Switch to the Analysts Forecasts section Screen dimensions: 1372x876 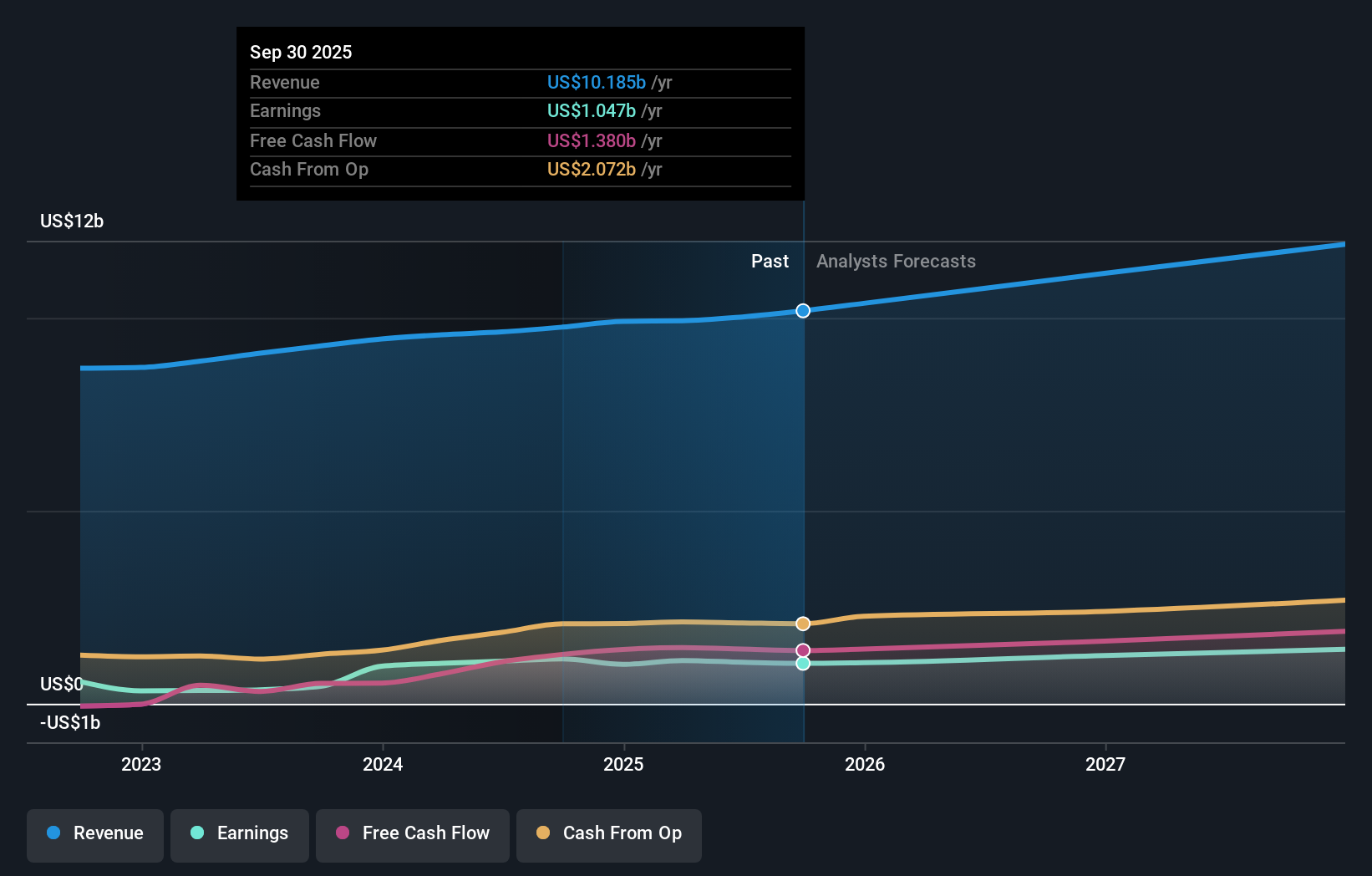click(x=895, y=261)
